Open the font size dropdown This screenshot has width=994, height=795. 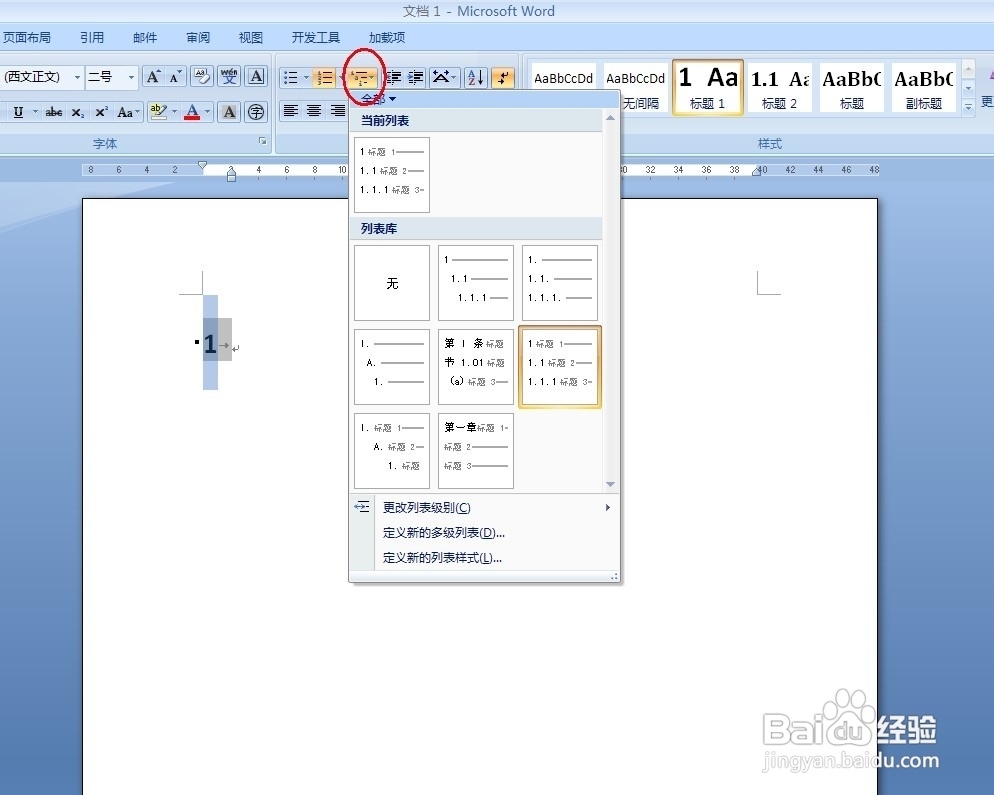(x=131, y=77)
